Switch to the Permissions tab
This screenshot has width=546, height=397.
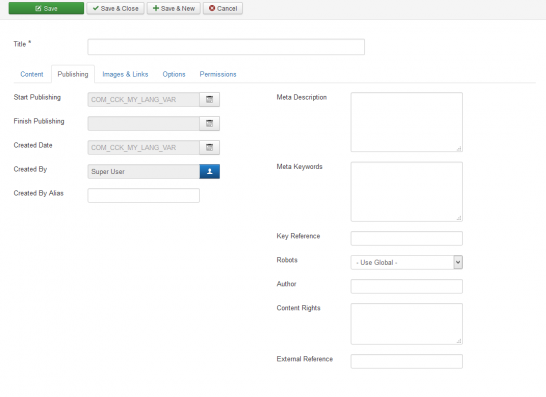click(x=218, y=74)
